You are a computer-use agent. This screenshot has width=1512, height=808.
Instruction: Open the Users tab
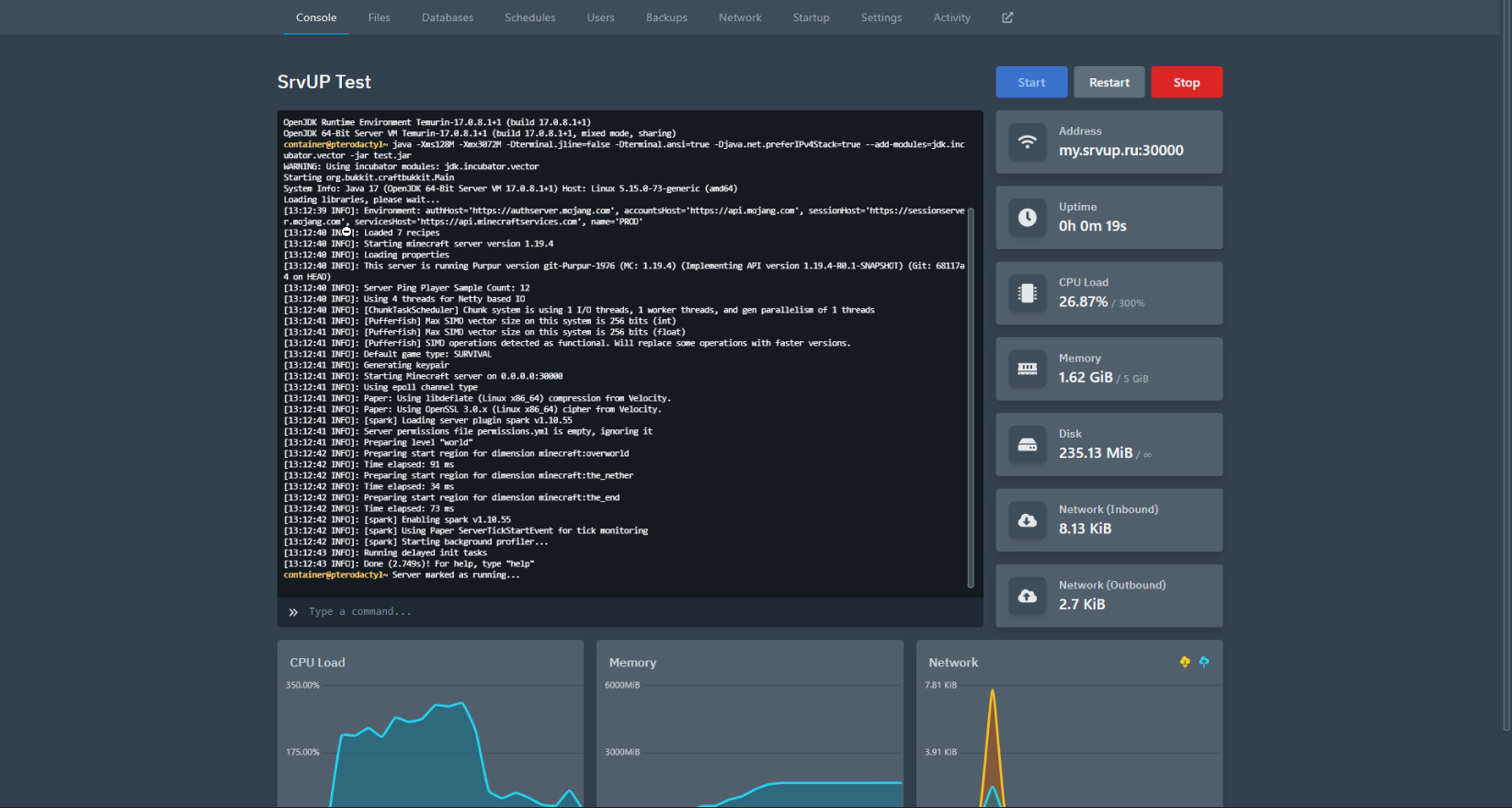click(601, 17)
